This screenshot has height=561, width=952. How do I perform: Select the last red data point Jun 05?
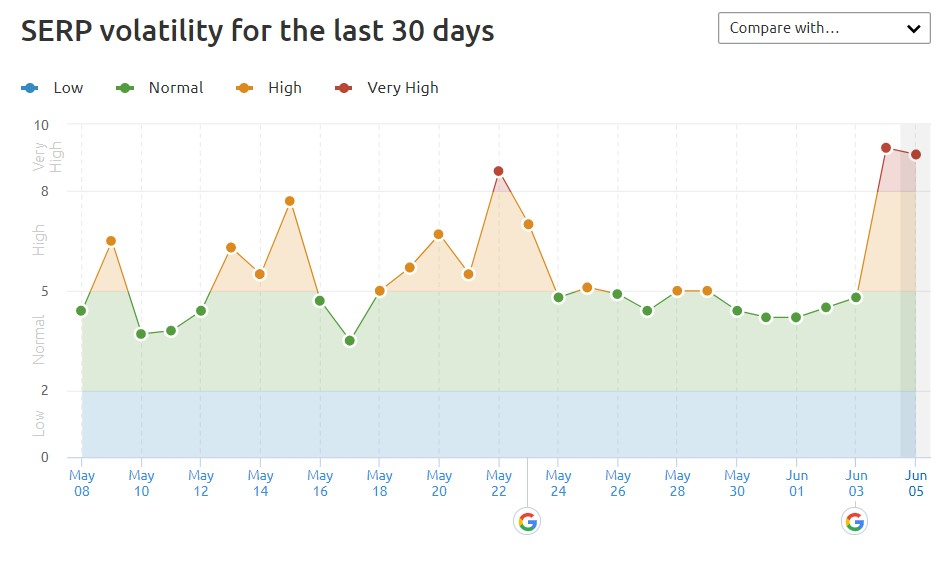click(916, 154)
